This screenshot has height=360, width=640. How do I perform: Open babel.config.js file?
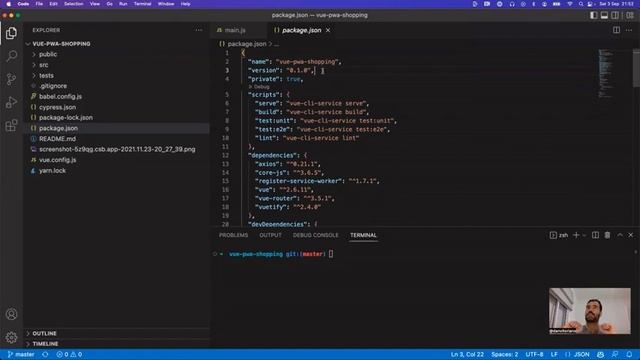[60, 96]
